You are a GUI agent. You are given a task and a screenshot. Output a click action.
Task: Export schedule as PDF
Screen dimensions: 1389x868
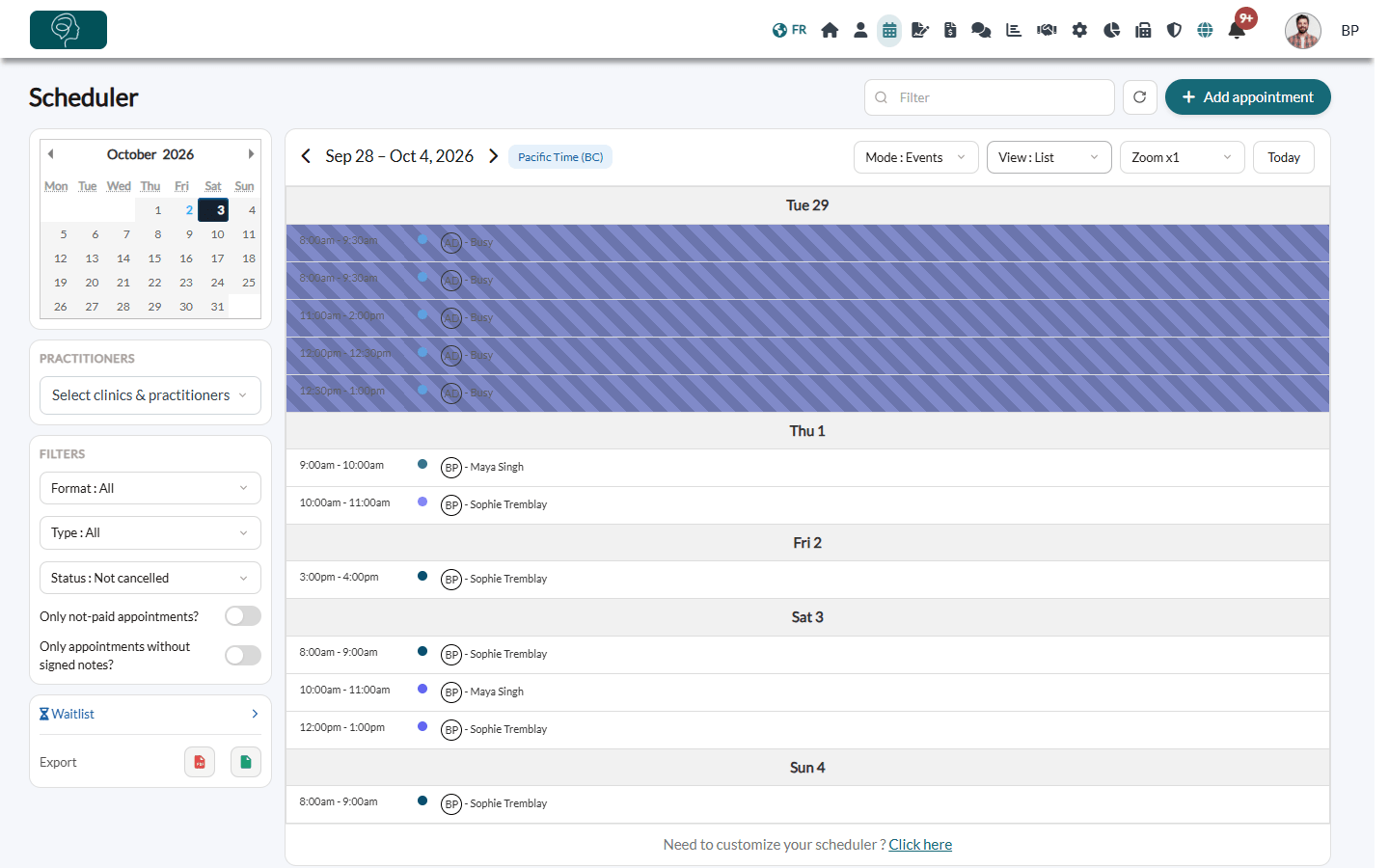pos(200,762)
